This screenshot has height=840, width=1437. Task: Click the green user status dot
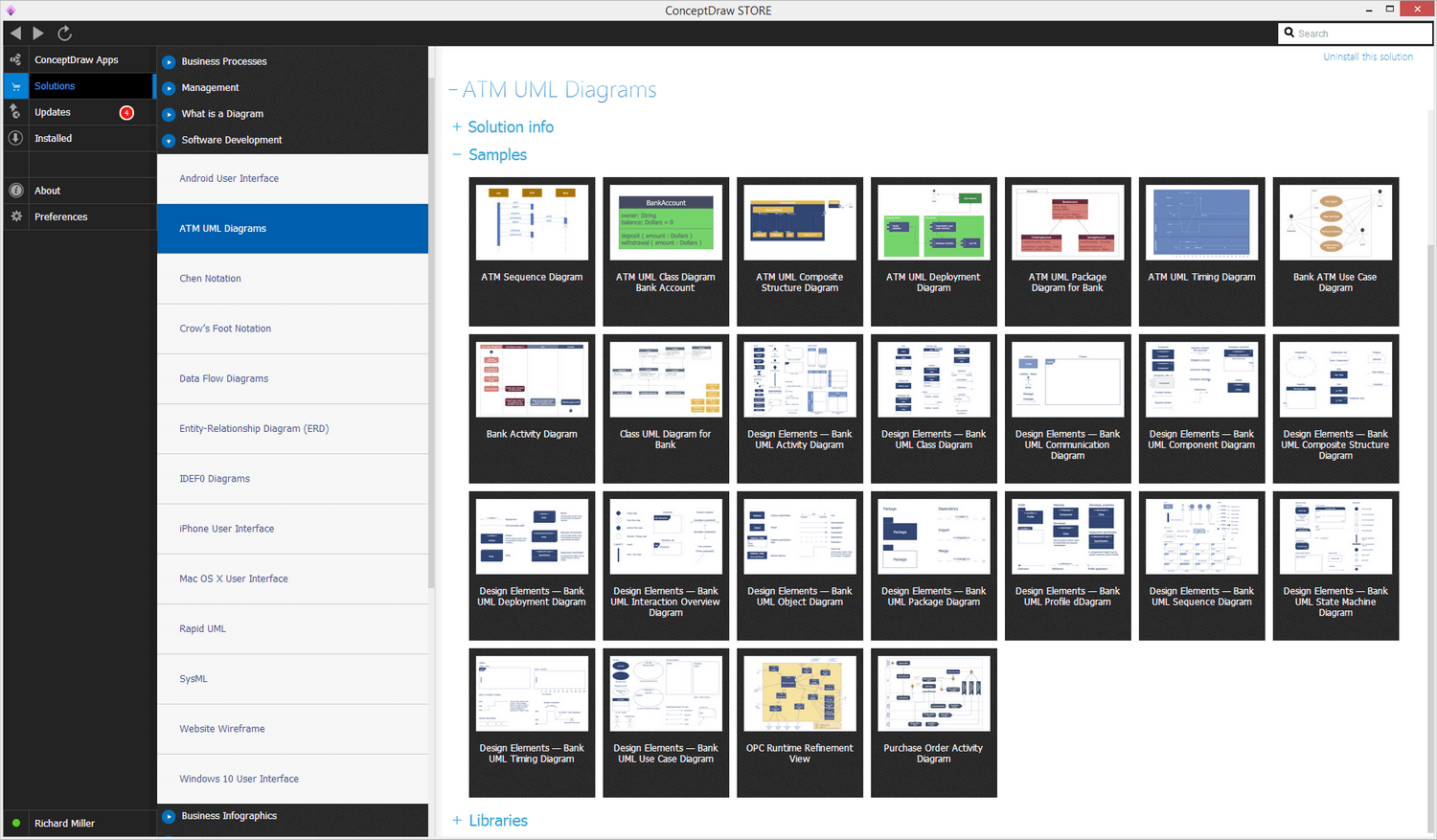pos(16,823)
